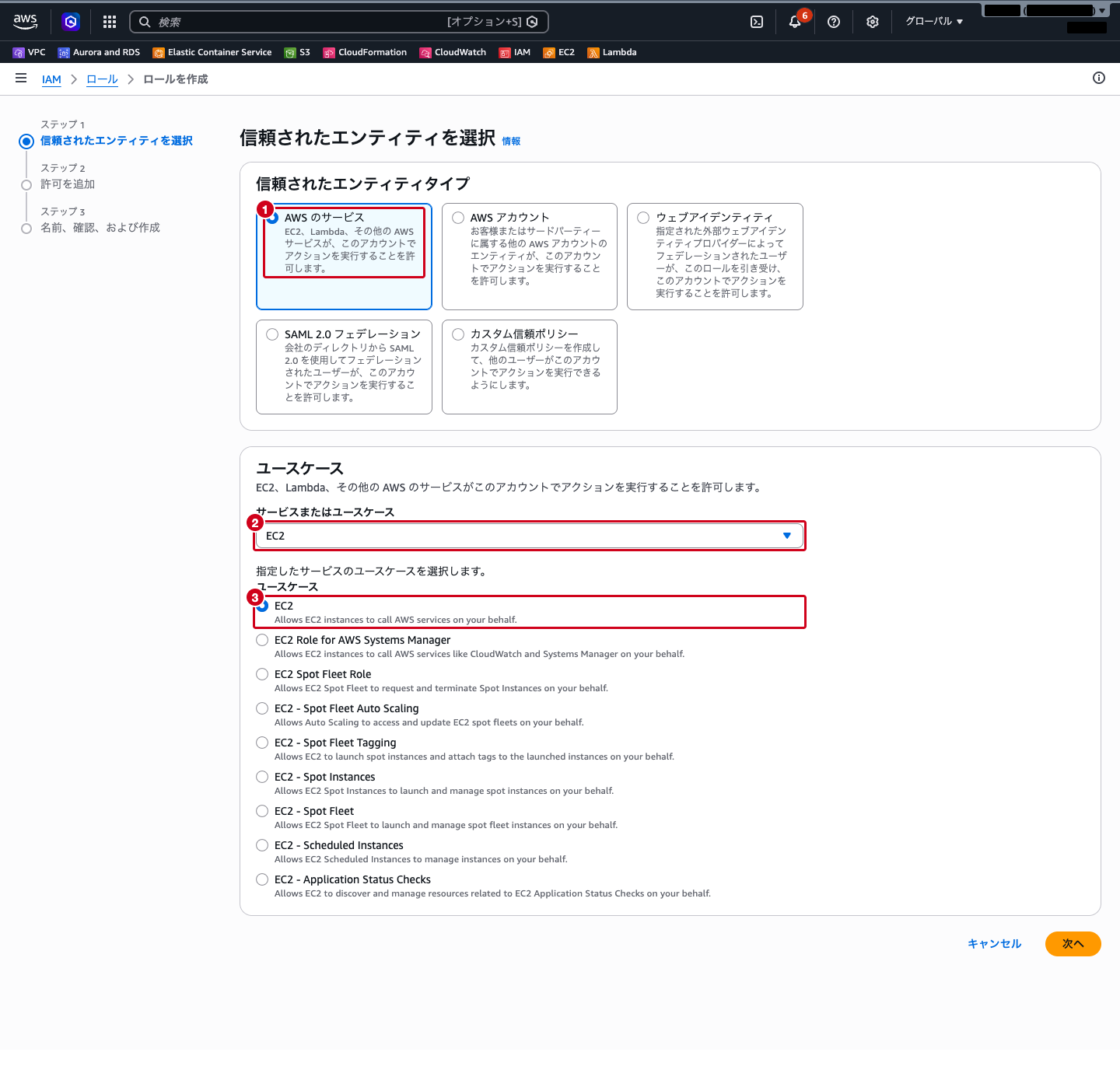Click the search magnifier icon
The height and width of the screenshot is (1080, 1120).
[145, 22]
